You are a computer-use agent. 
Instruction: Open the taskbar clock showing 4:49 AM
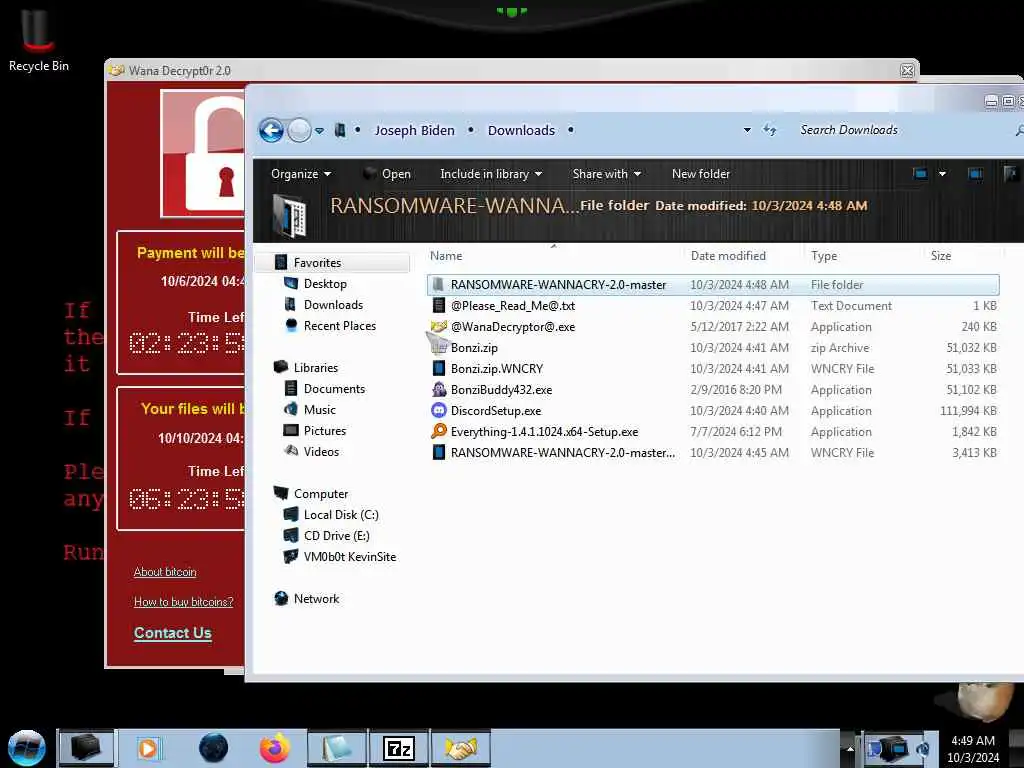[x=973, y=749]
